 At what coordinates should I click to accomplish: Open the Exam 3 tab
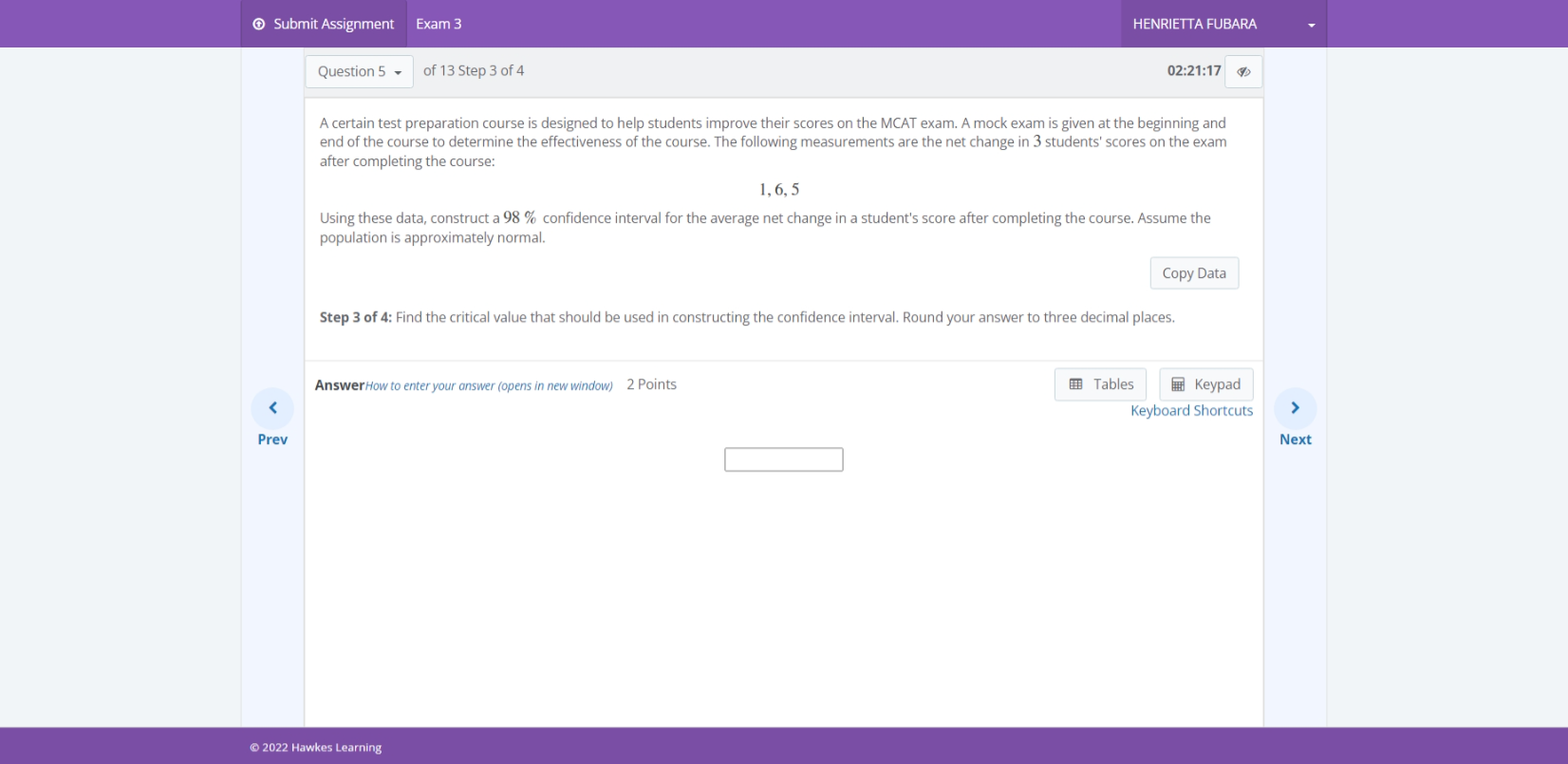tap(439, 24)
